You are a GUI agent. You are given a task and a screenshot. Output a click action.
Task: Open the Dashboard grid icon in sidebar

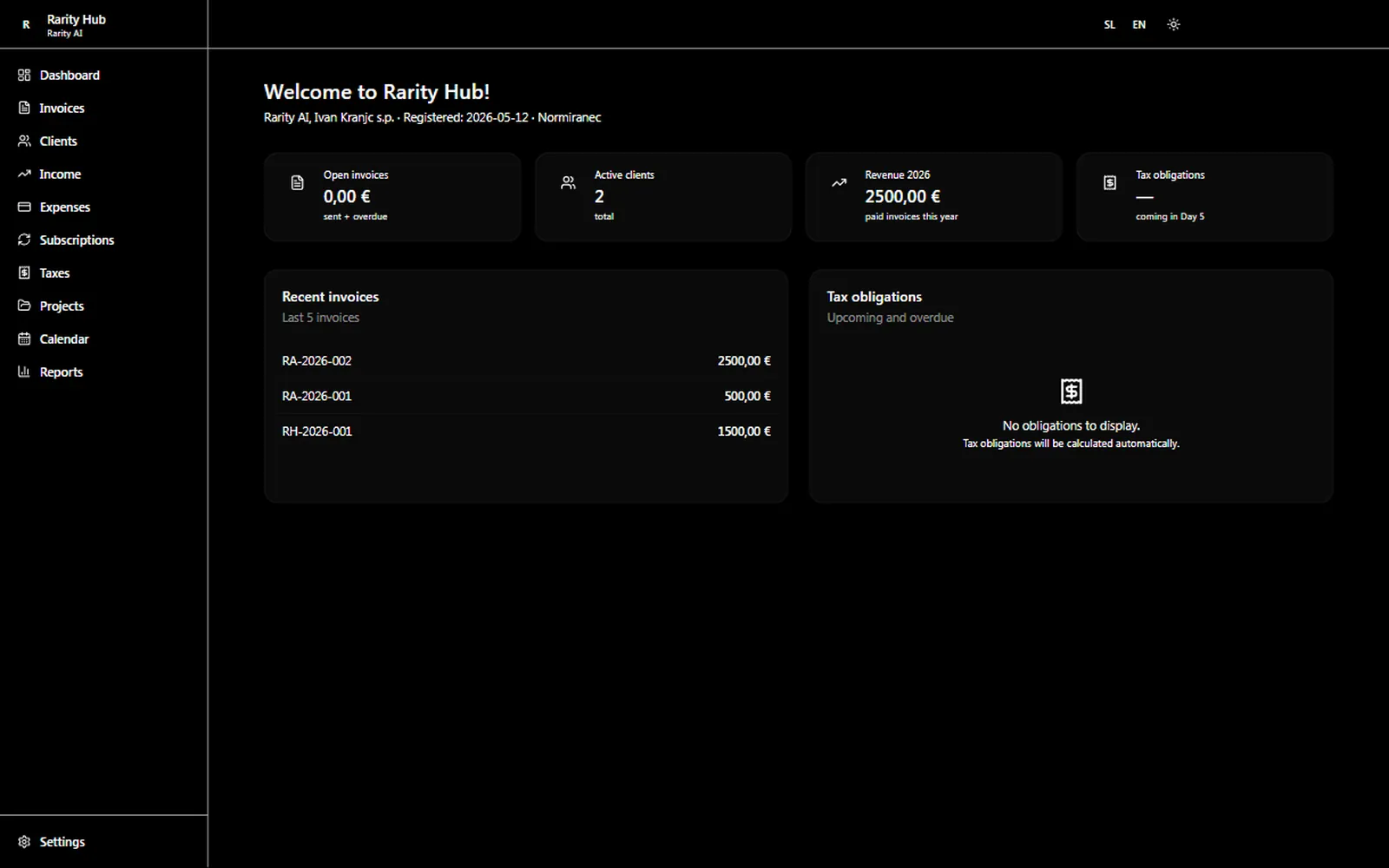(x=24, y=76)
